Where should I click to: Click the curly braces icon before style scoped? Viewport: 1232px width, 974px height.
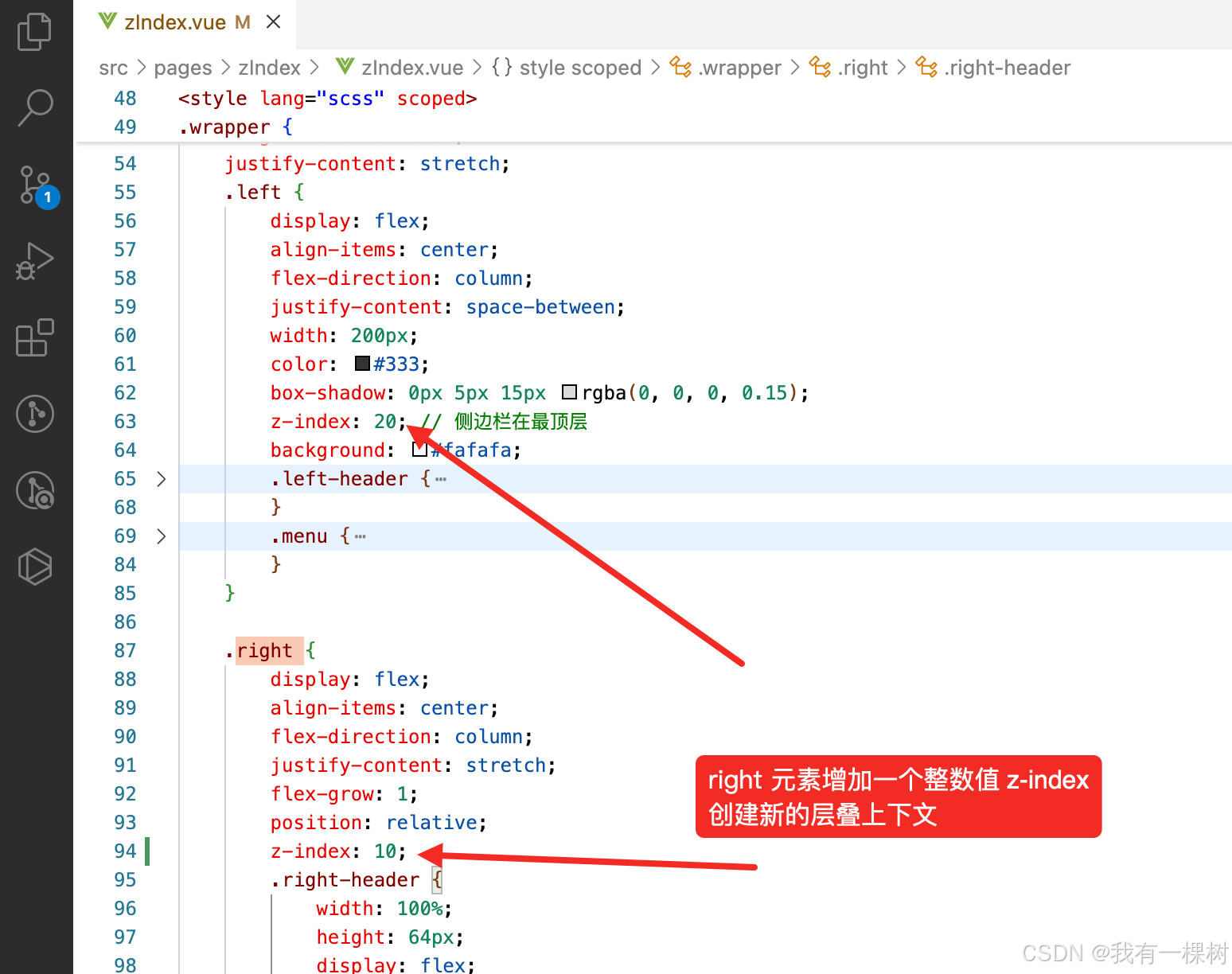click(501, 67)
